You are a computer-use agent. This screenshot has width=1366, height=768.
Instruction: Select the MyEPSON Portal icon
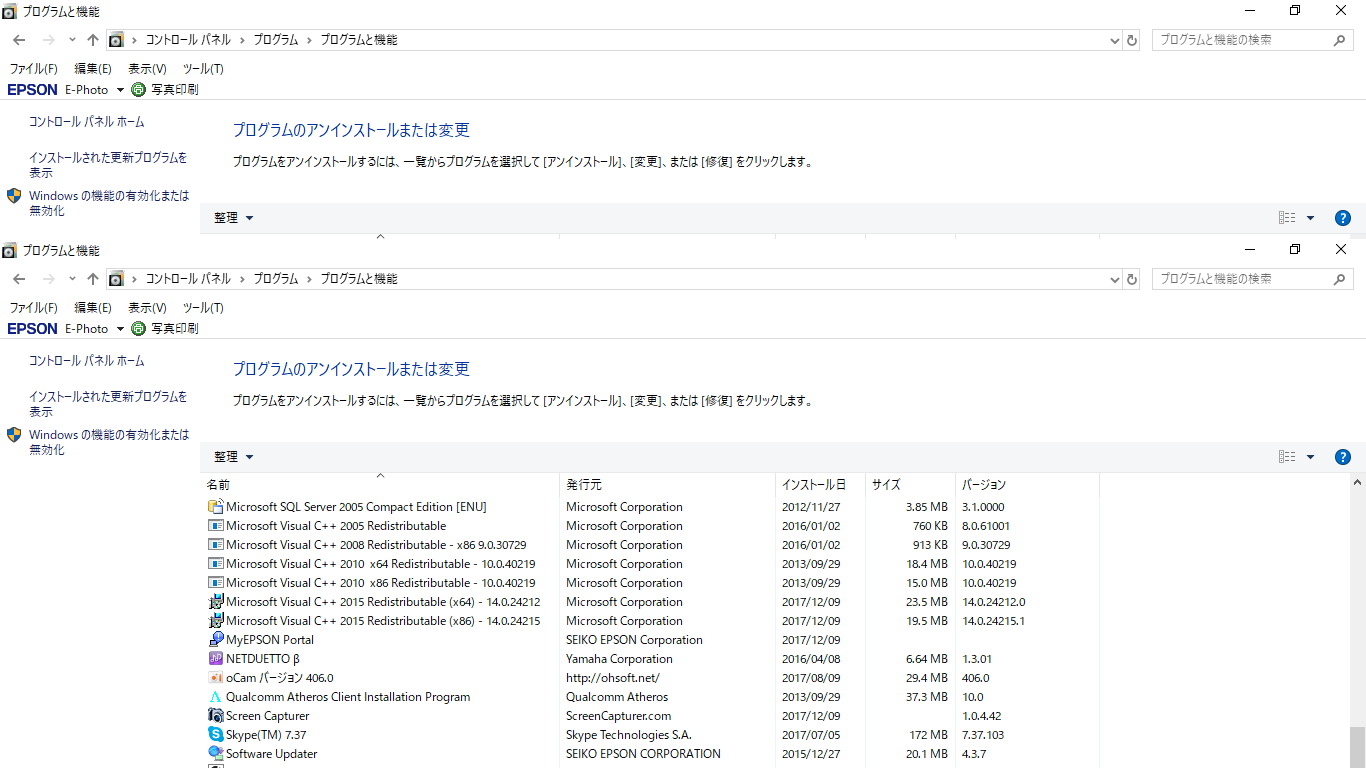click(215, 640)
